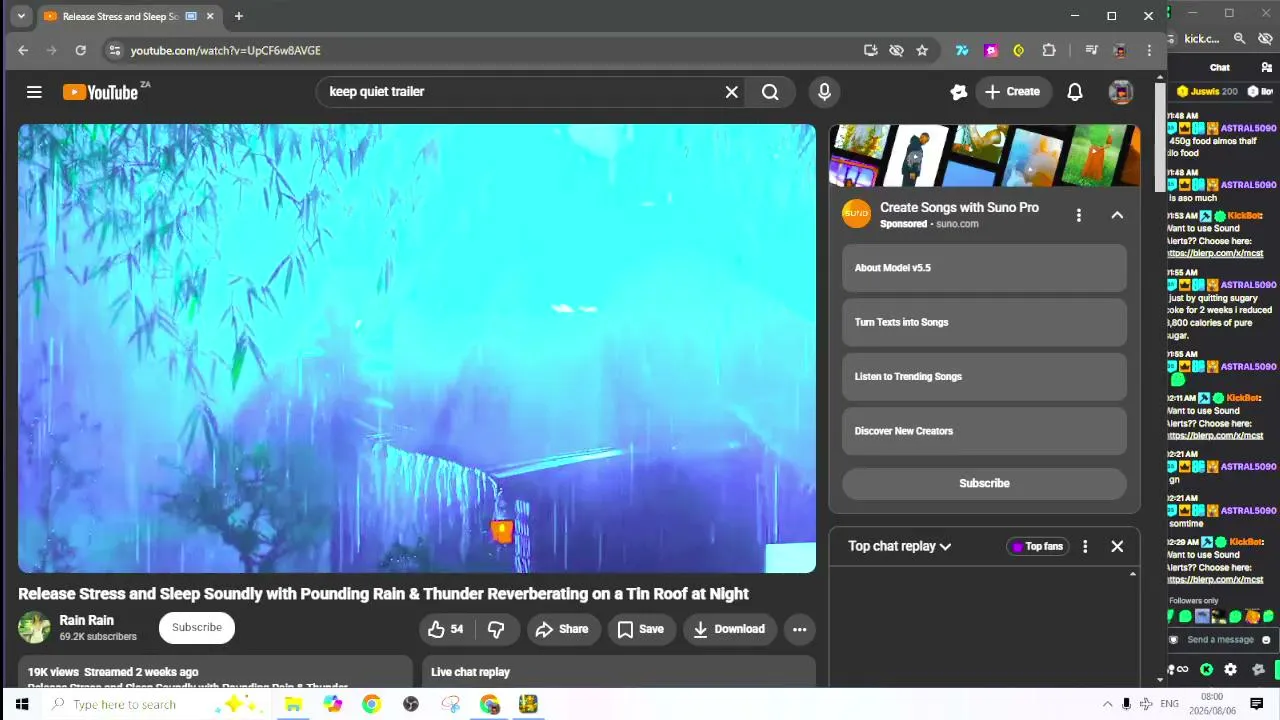Open Windows notification center

point(1257,704)
